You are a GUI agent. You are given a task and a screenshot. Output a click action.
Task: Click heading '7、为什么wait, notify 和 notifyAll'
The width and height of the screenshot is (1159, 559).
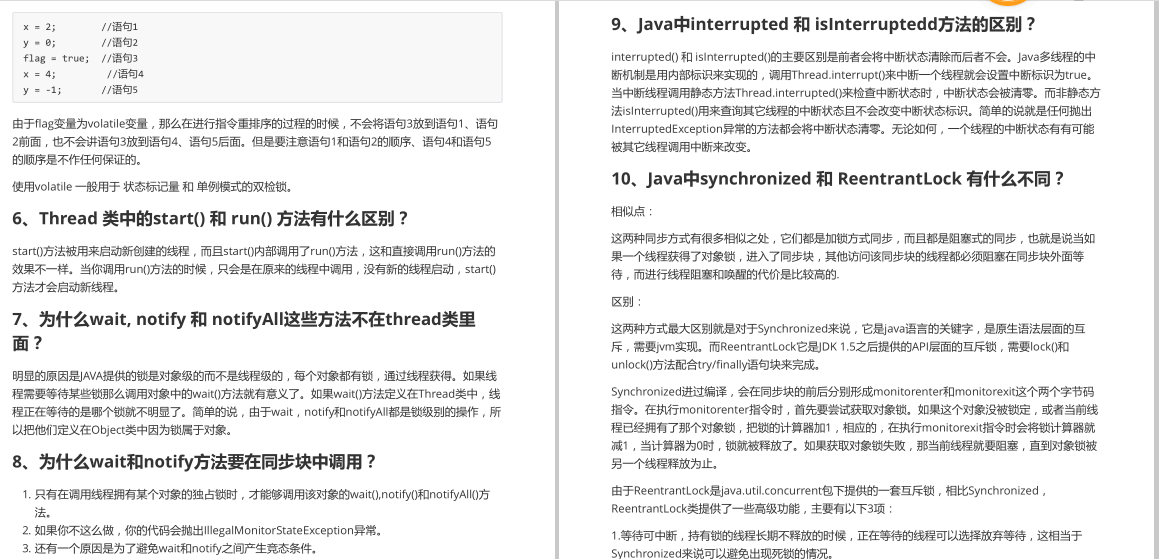[x=244, y=331]
